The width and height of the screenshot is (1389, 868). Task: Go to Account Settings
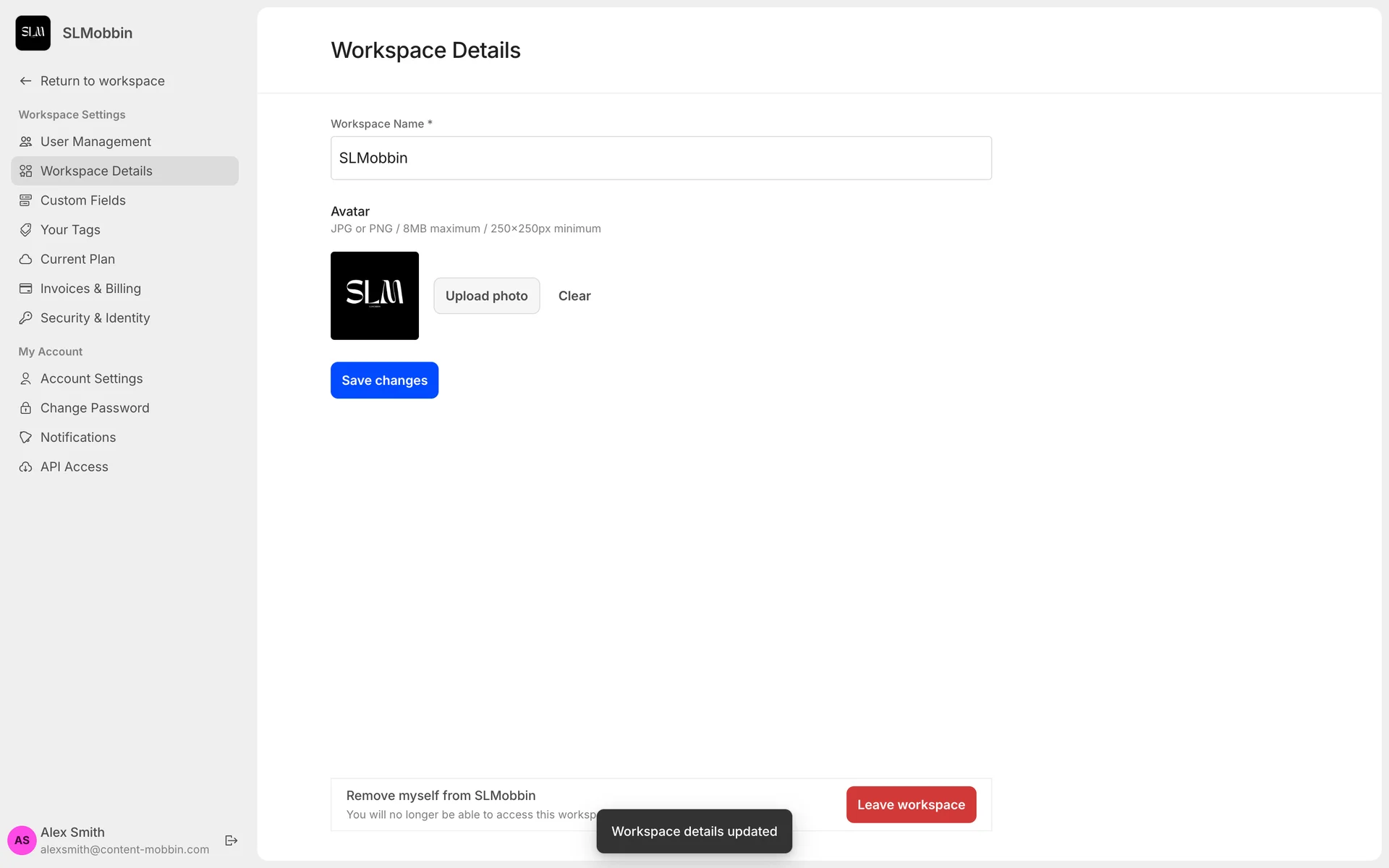91,378
